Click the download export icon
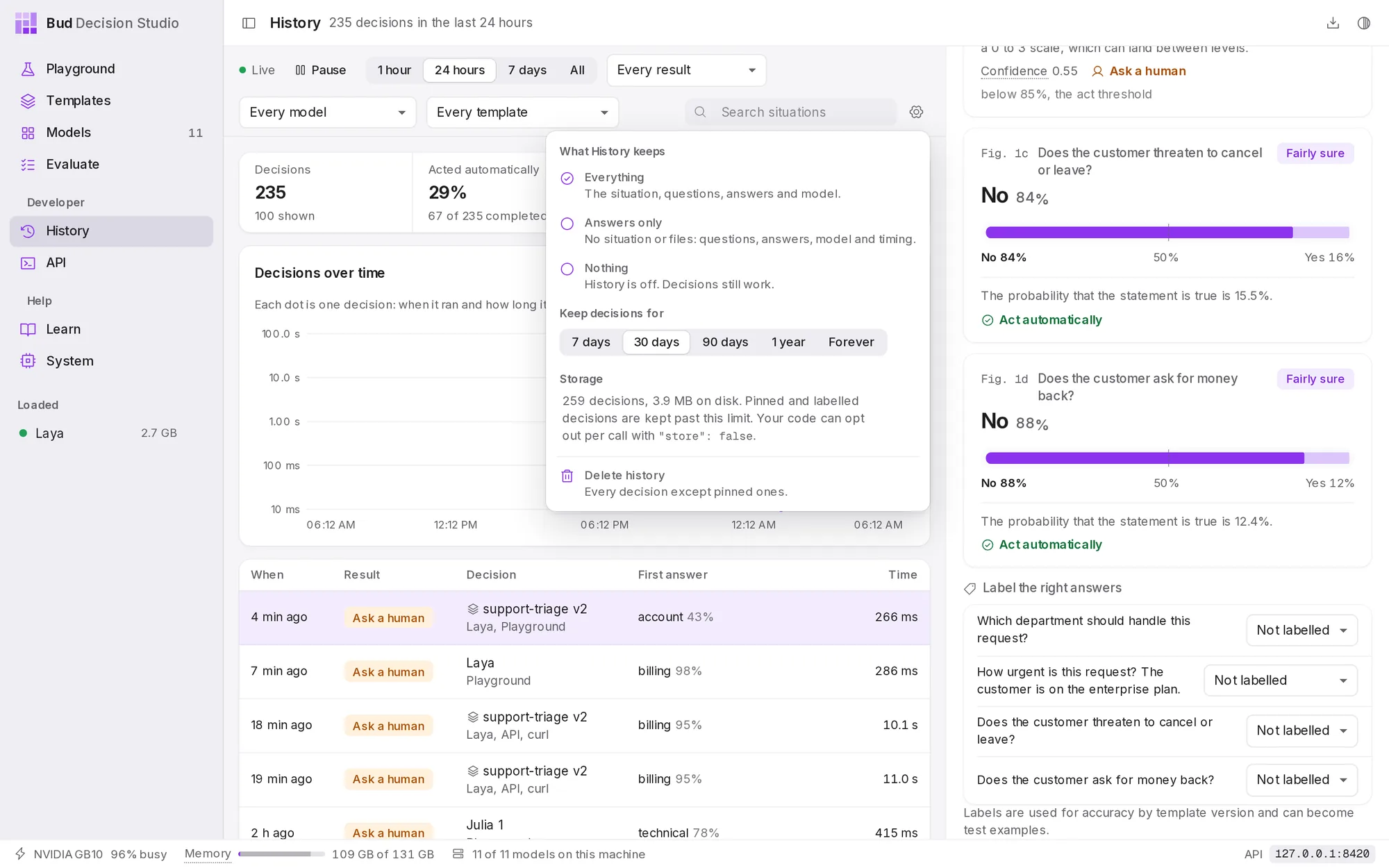The image size is (1389, 868). [x=1333, y=23]
